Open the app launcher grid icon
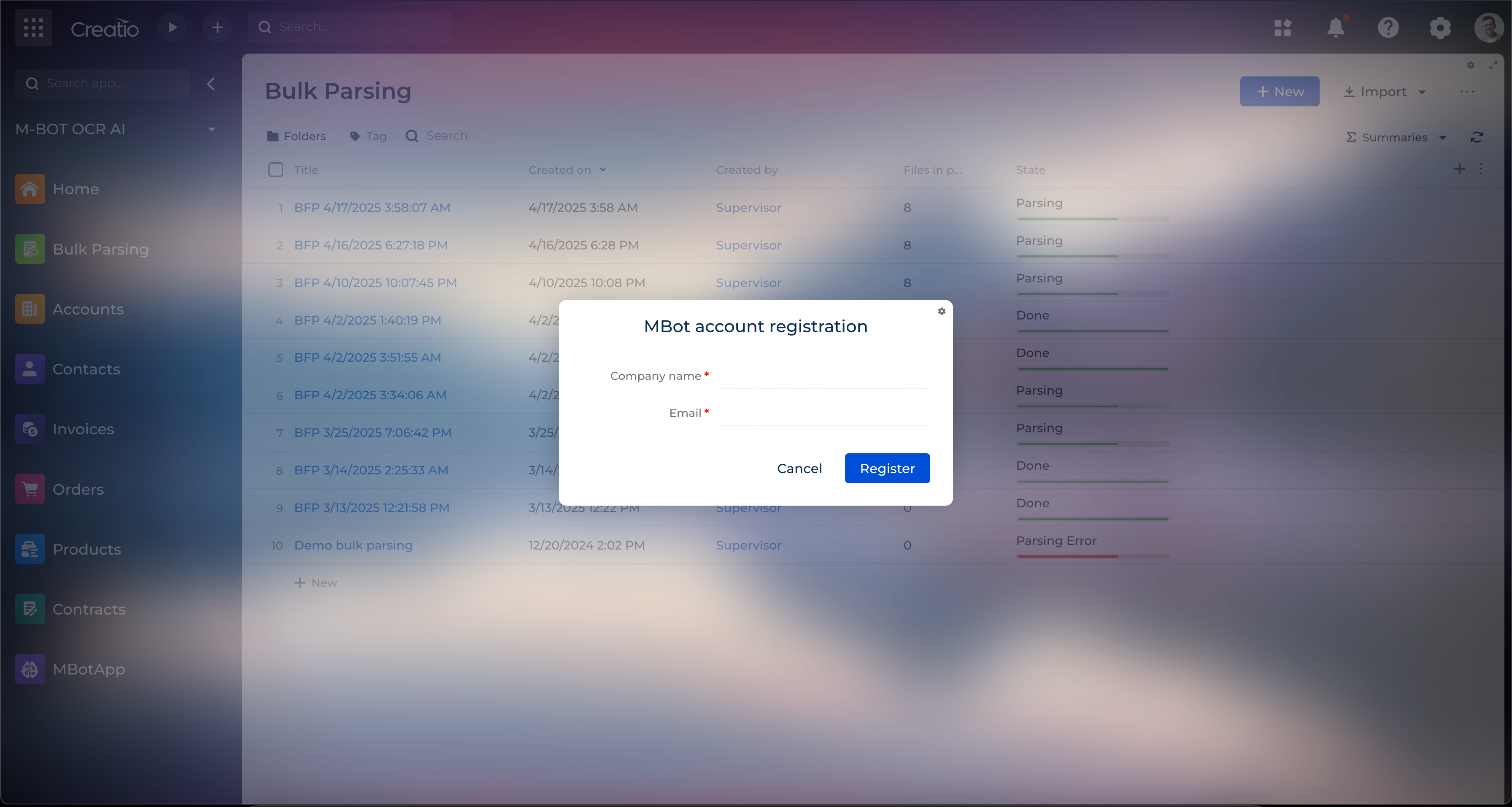Viewport: 1512px width, 807px height. [x=33, y=27]
